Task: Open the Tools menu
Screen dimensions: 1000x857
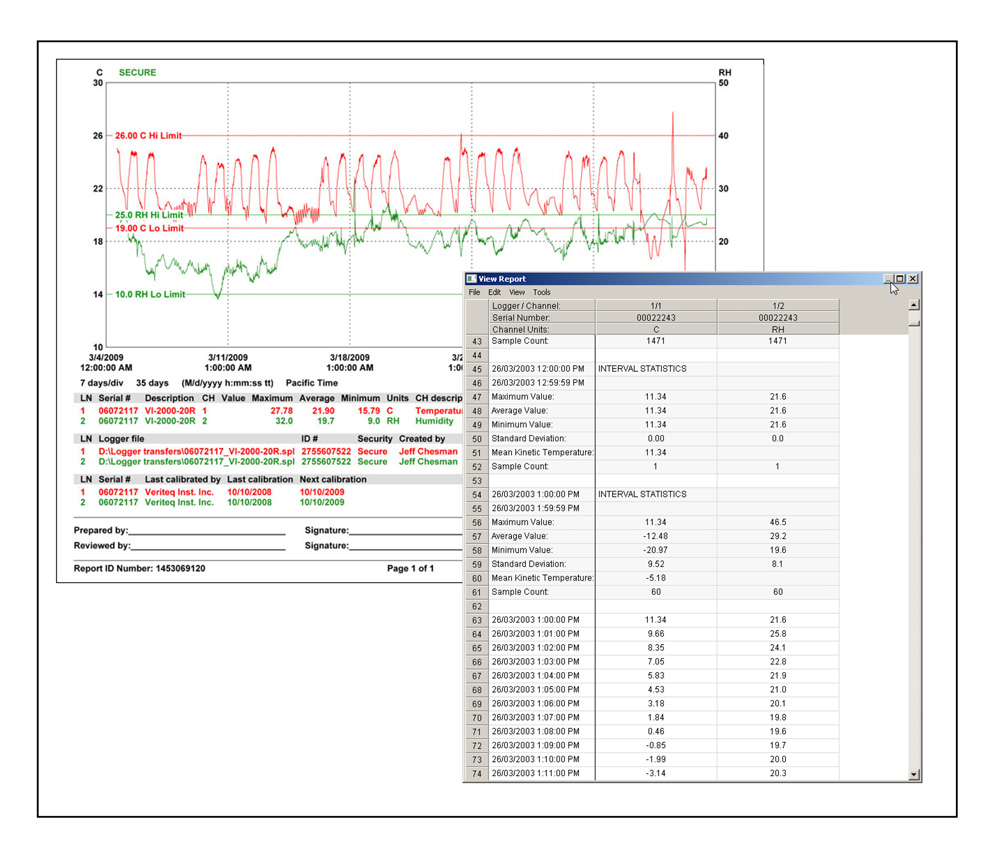Action: 542,293
